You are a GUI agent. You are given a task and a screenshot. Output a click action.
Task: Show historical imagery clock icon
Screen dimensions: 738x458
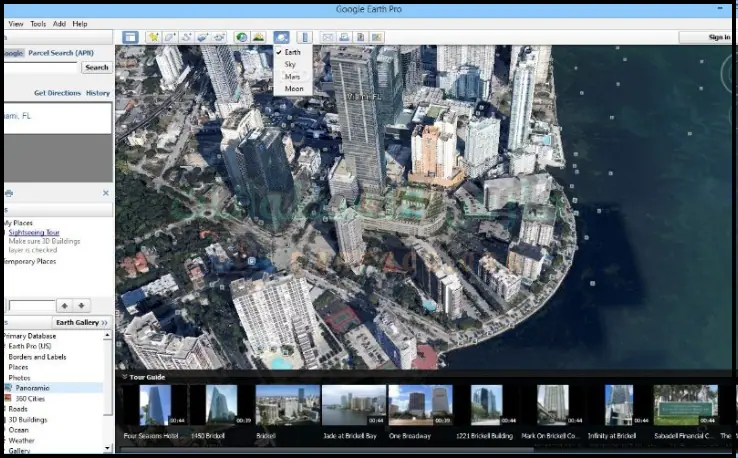pos(242,37)
